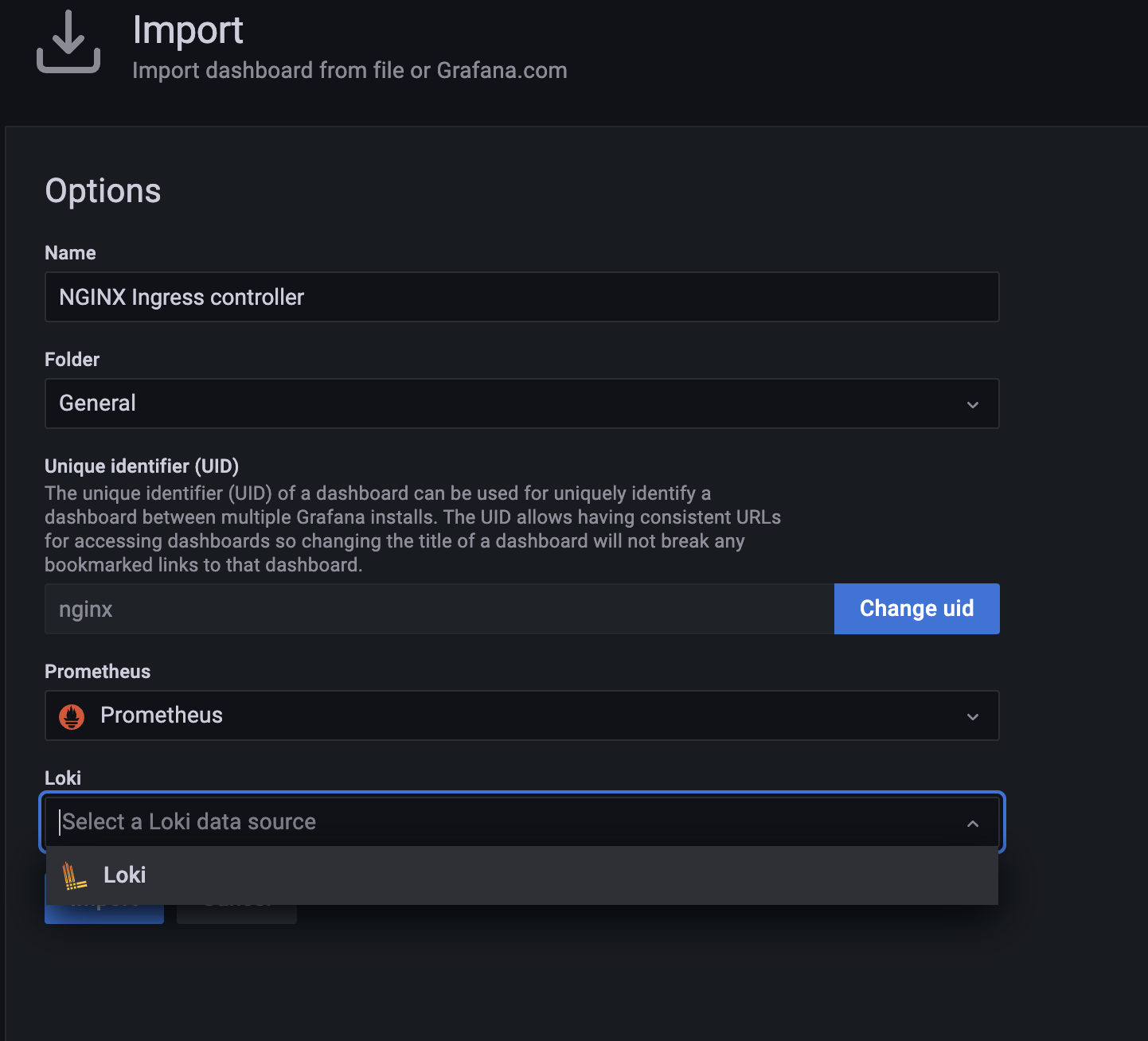Expand the Prometheus data source chevron

(x=973, y=716)
